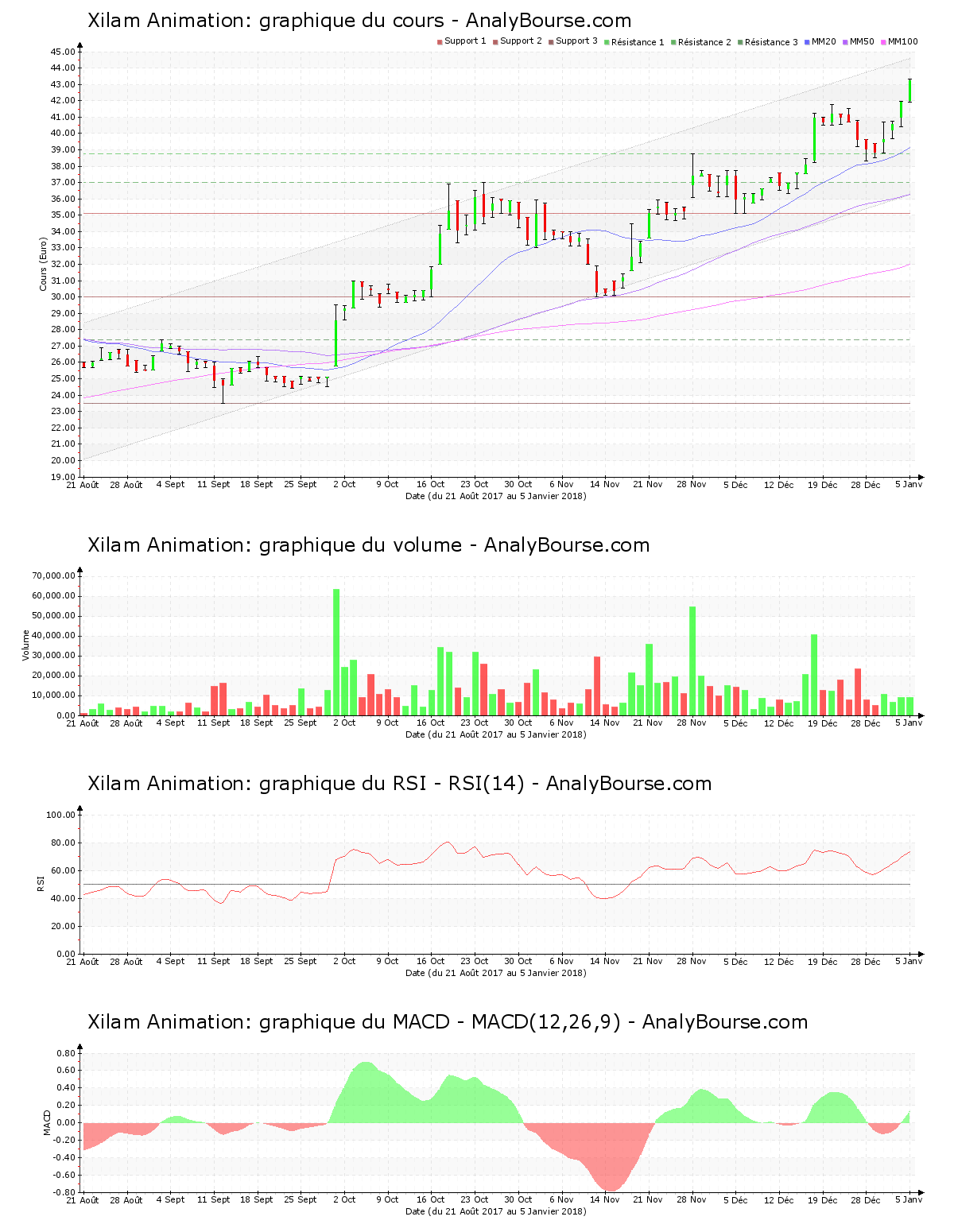Click the 'Cours (Euro)' vertical axis label

(43, 264)
